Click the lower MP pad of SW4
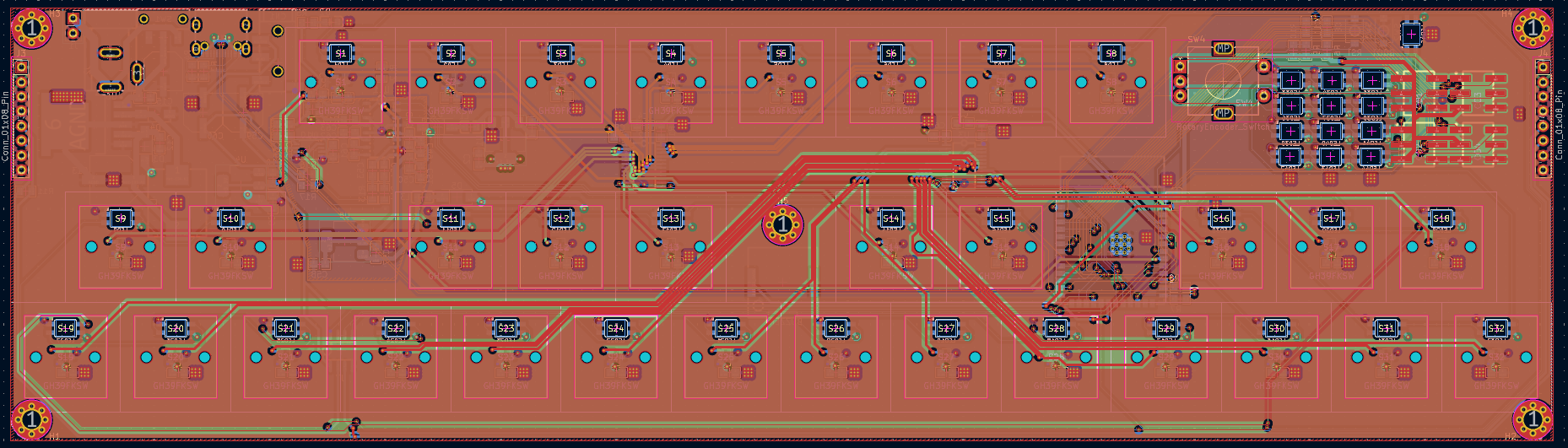Image resolution: width=1568 pixels, height=448 pixels. (x=1223, y=113)
